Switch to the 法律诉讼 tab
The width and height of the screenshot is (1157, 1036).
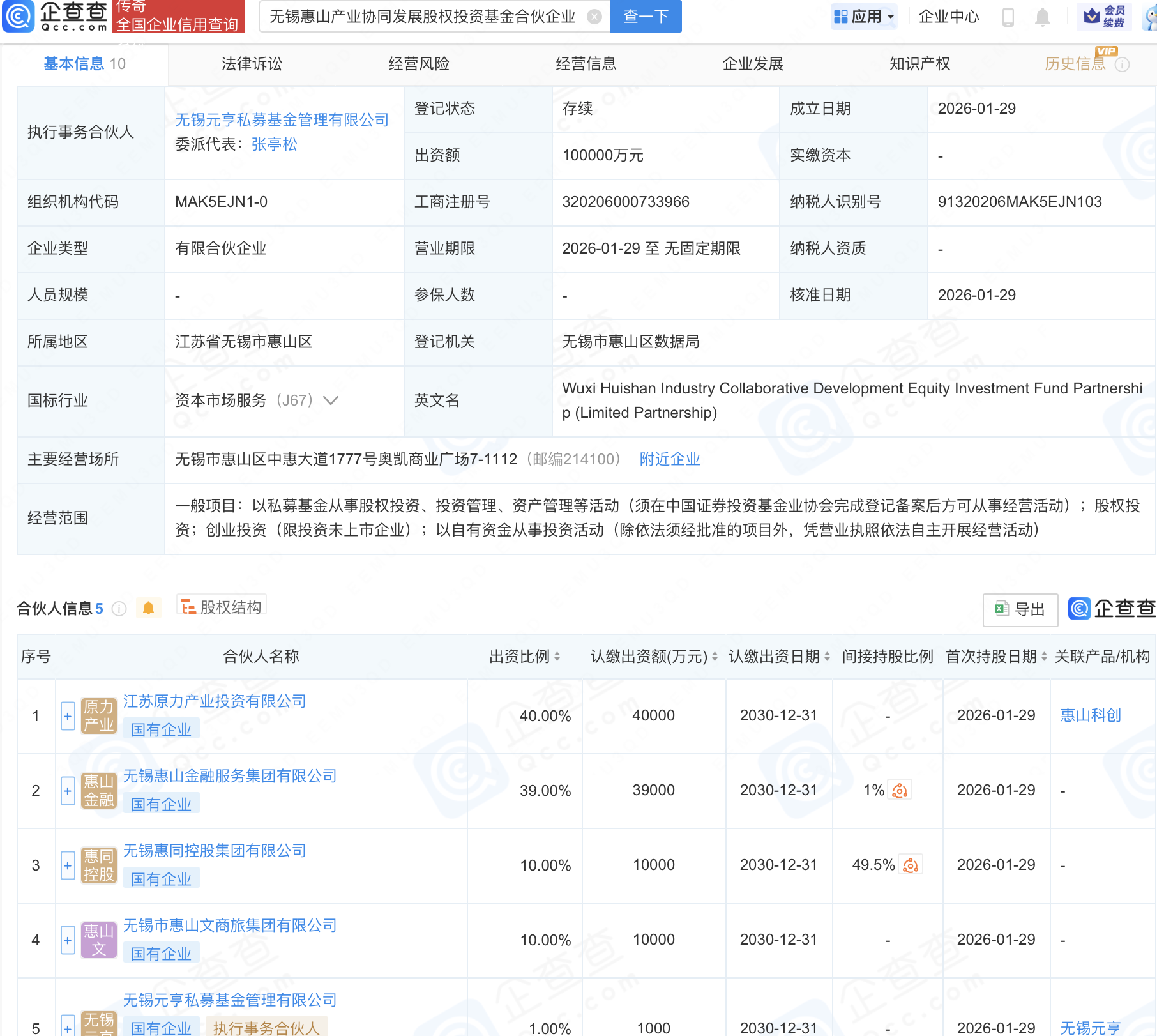(252, 64)
